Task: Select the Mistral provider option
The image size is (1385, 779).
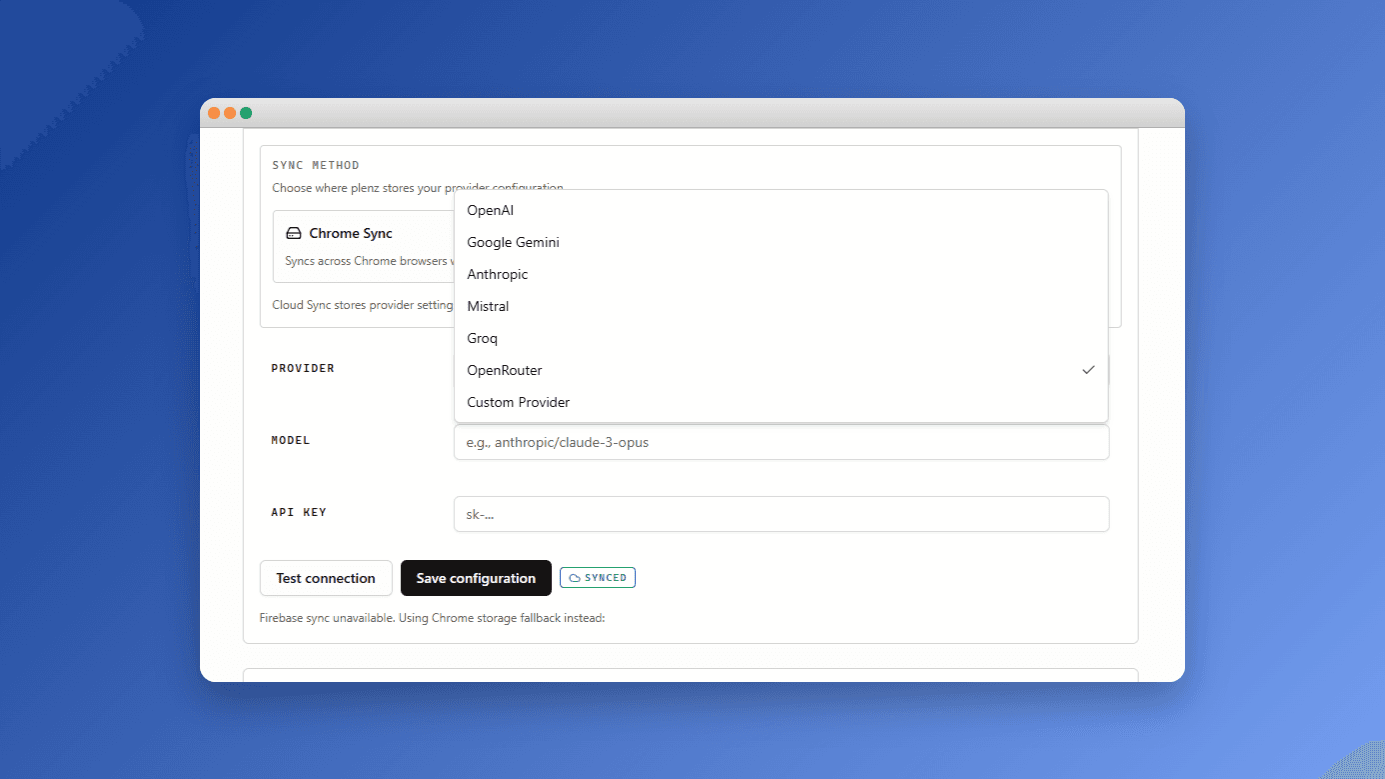Action: tap(781, 306)
